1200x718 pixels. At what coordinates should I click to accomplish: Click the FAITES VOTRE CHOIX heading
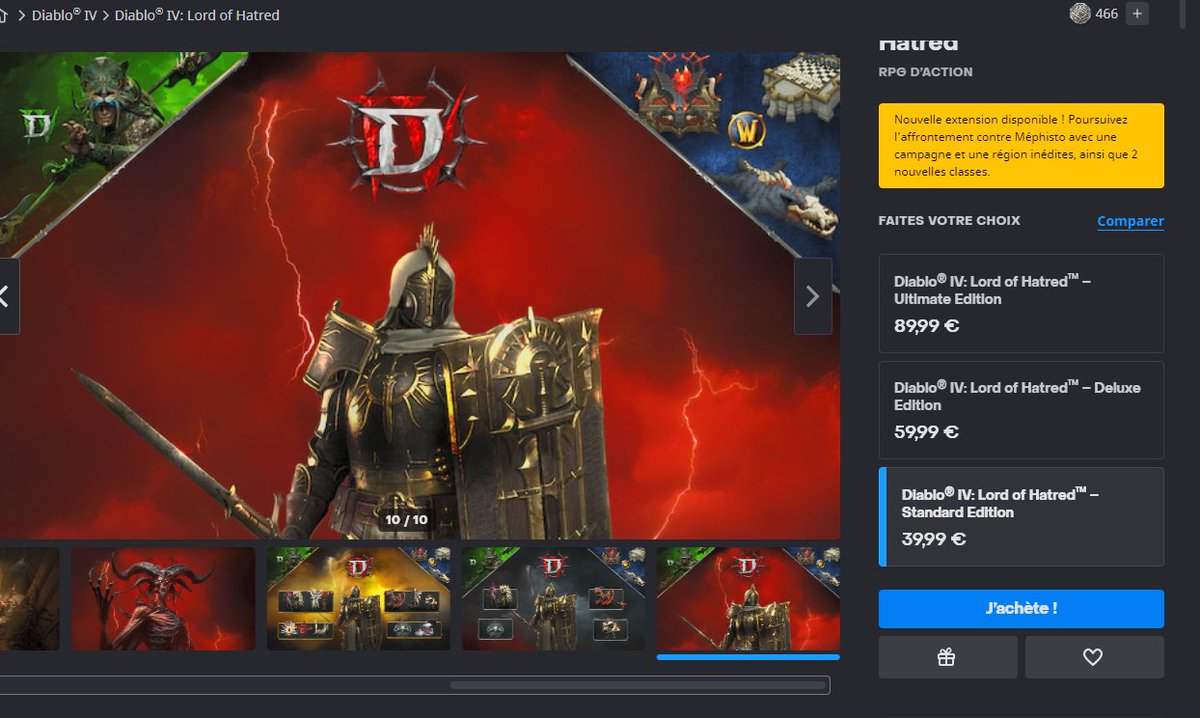[949, 220]
